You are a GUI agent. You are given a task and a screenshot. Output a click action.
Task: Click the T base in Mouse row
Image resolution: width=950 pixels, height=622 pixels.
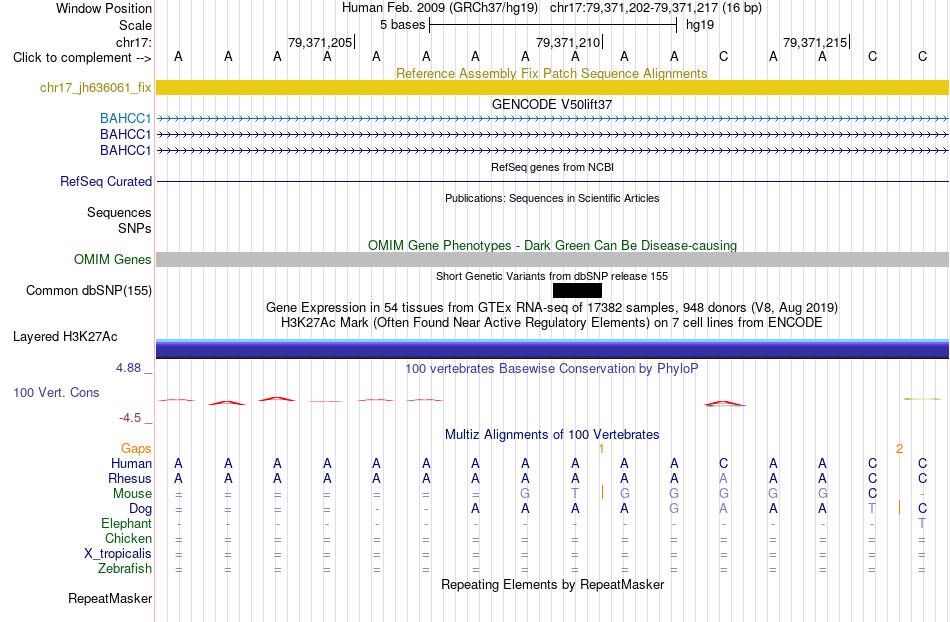click(575, 494)
